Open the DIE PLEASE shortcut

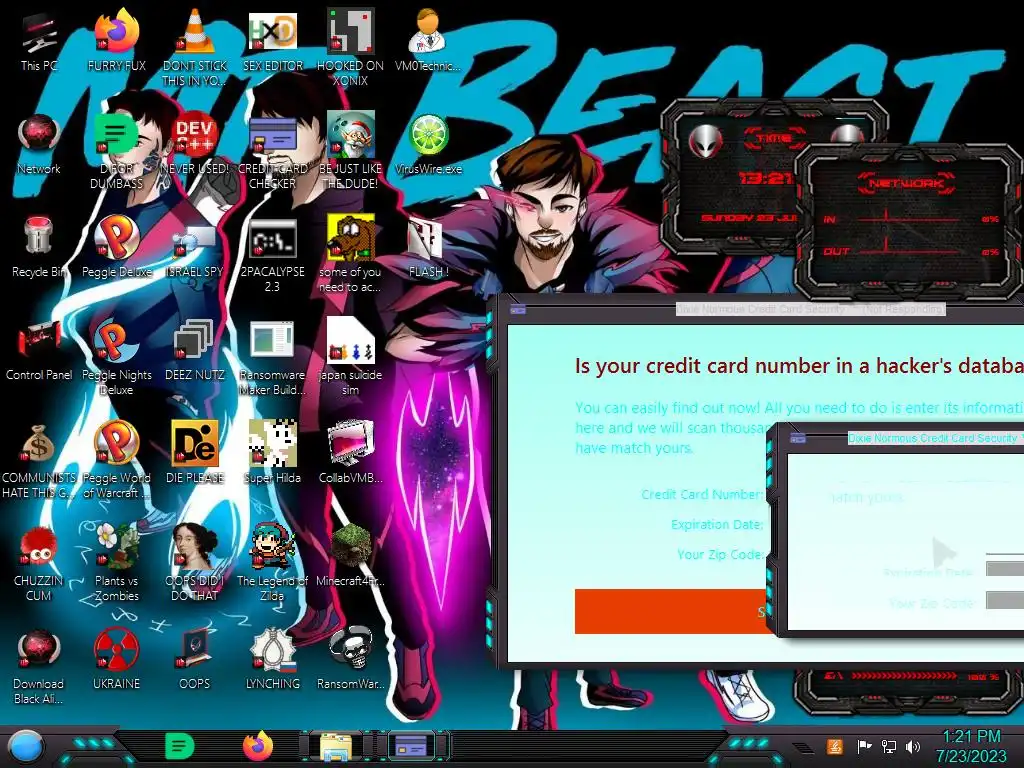(195, 452)
